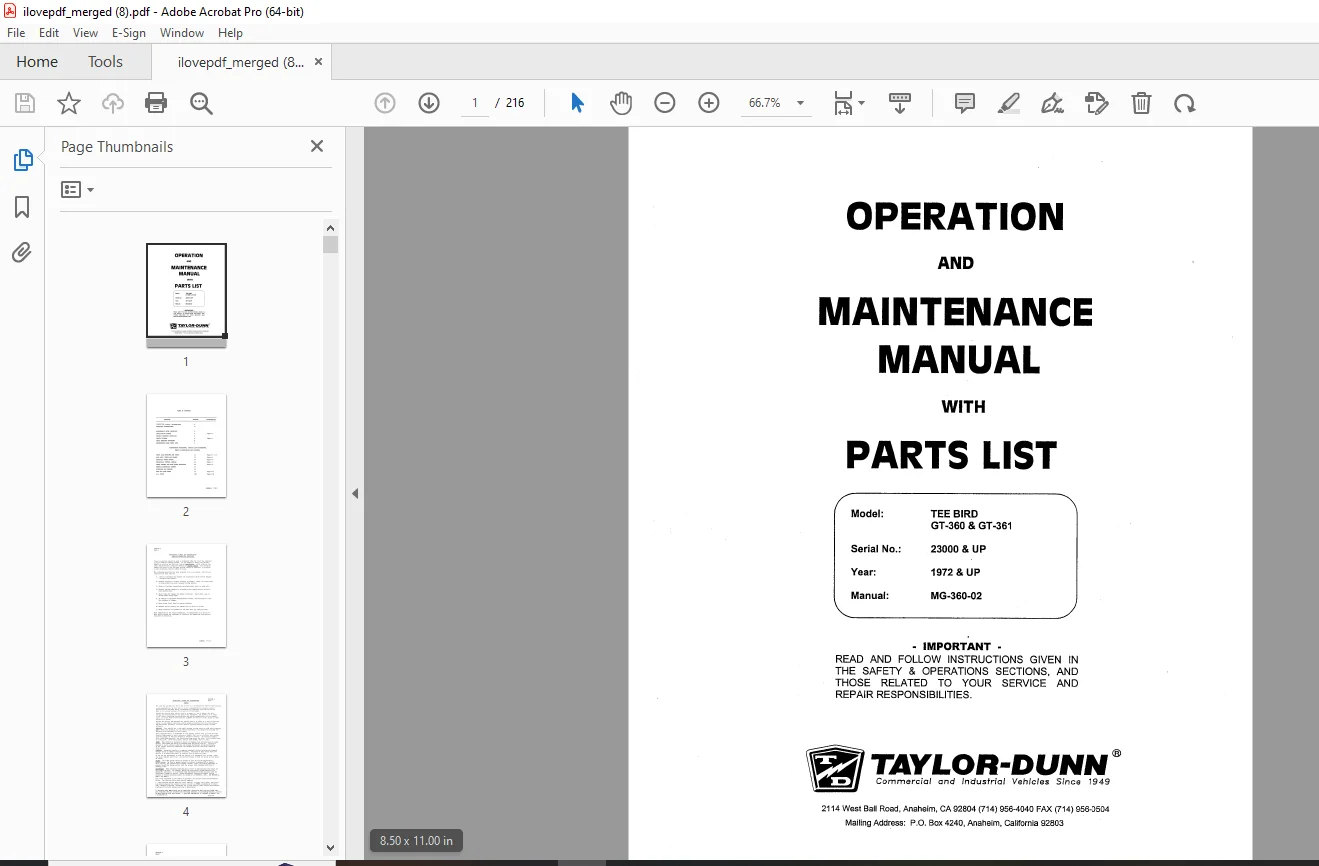Click the Page Thumbnails panel title

[117, 146]
